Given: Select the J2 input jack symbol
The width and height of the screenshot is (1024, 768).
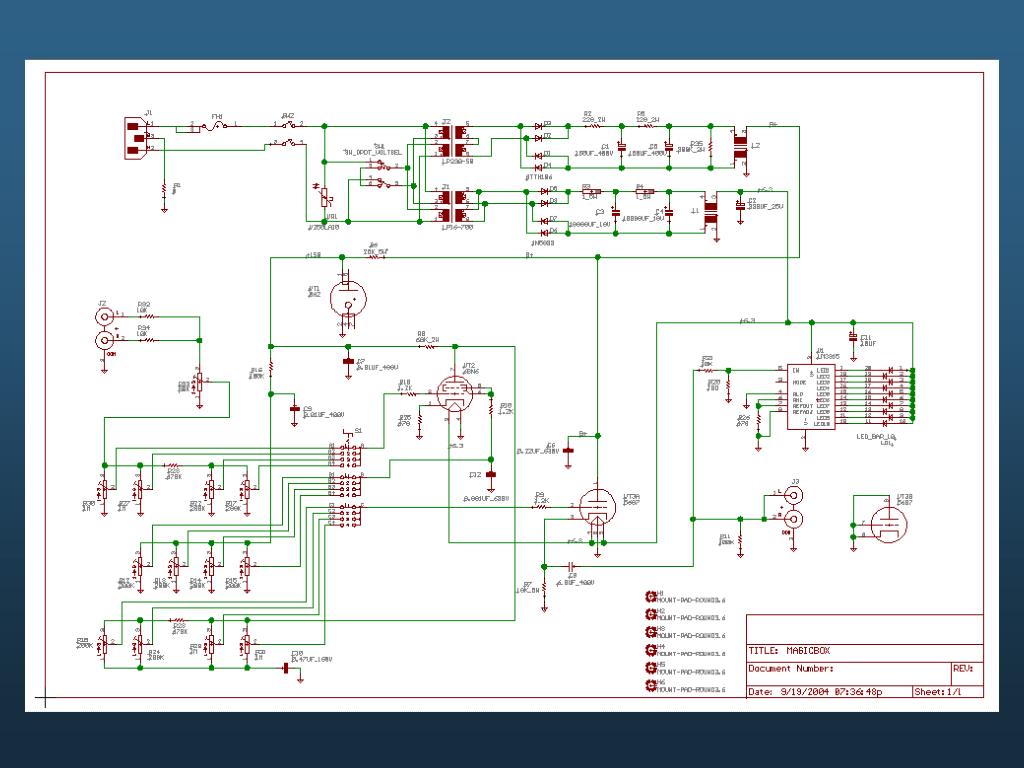Looking at the screenshot, I should point(104,328).
